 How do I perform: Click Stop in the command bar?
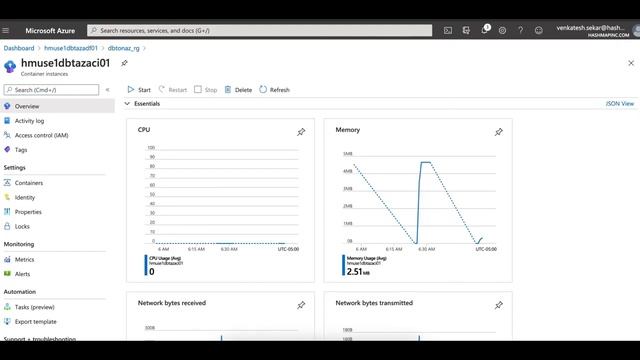tap(206, 90)
